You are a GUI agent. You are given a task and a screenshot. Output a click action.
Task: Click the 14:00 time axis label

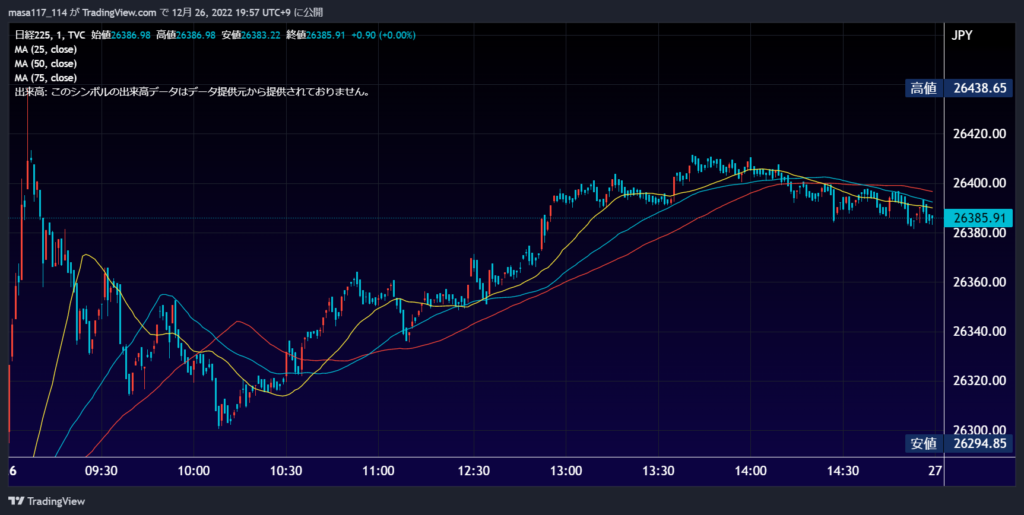(x=751, y=471)
